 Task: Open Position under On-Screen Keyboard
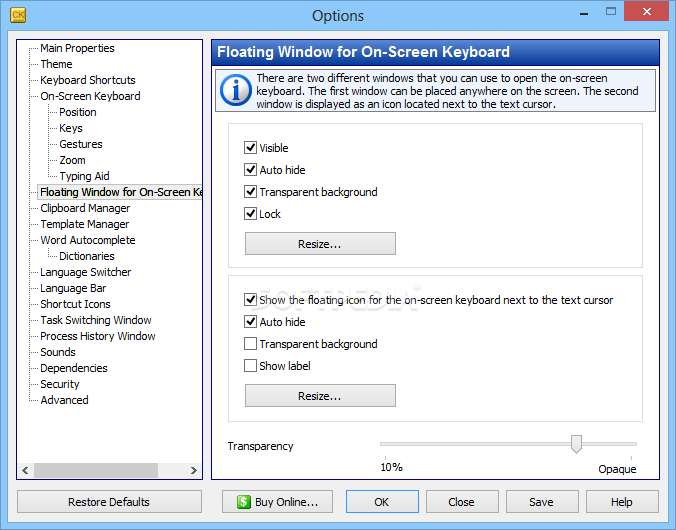click(x=78, y=112)
